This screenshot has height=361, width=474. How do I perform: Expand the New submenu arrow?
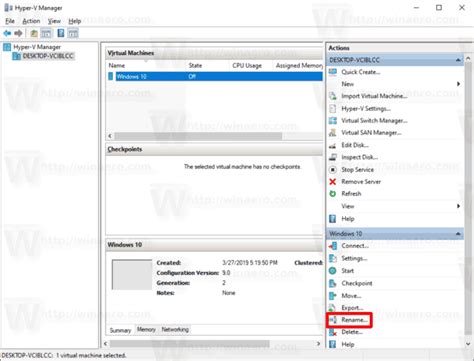(459, 84)
